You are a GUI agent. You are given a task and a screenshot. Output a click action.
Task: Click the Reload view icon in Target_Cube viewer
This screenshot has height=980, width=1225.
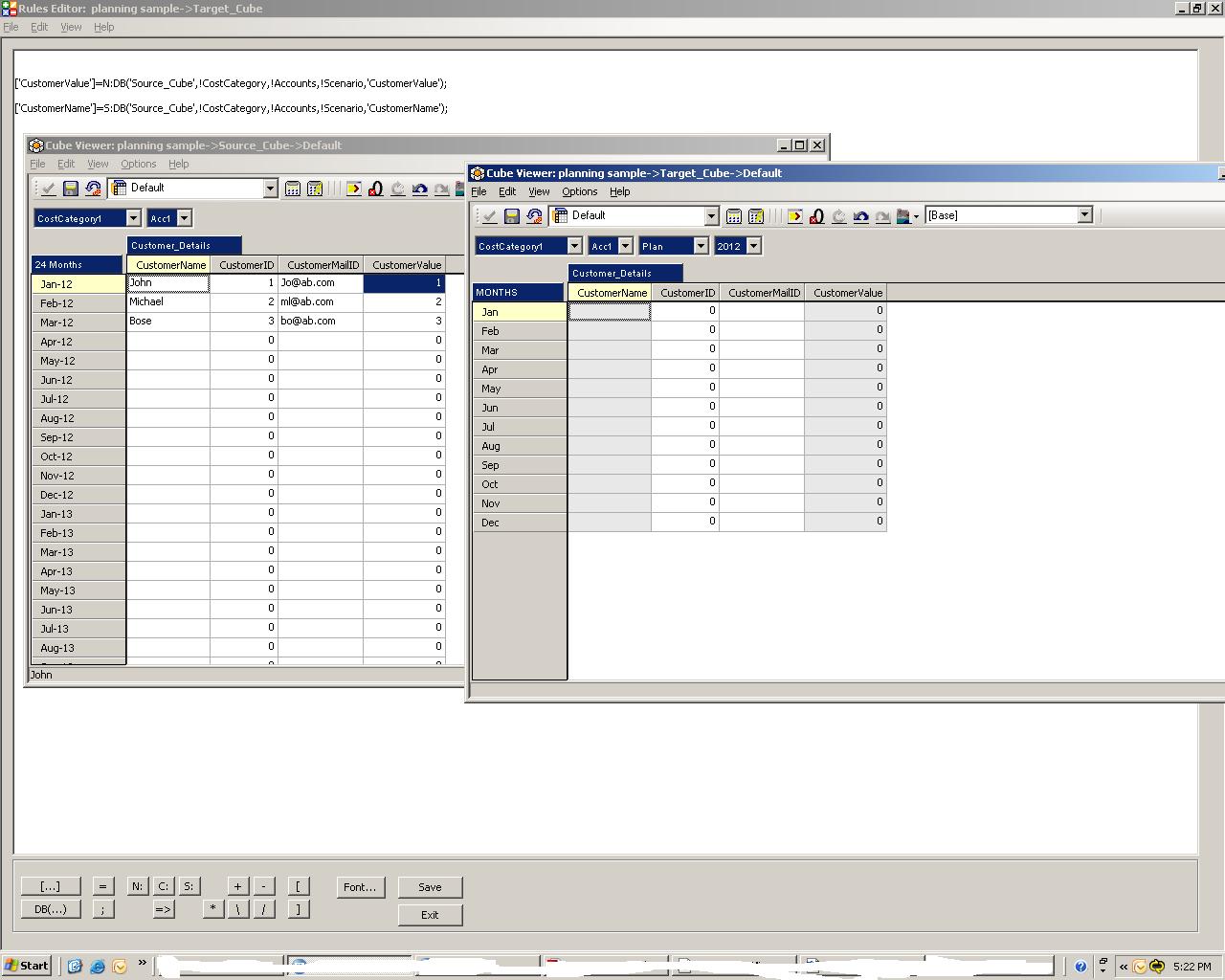534,216
